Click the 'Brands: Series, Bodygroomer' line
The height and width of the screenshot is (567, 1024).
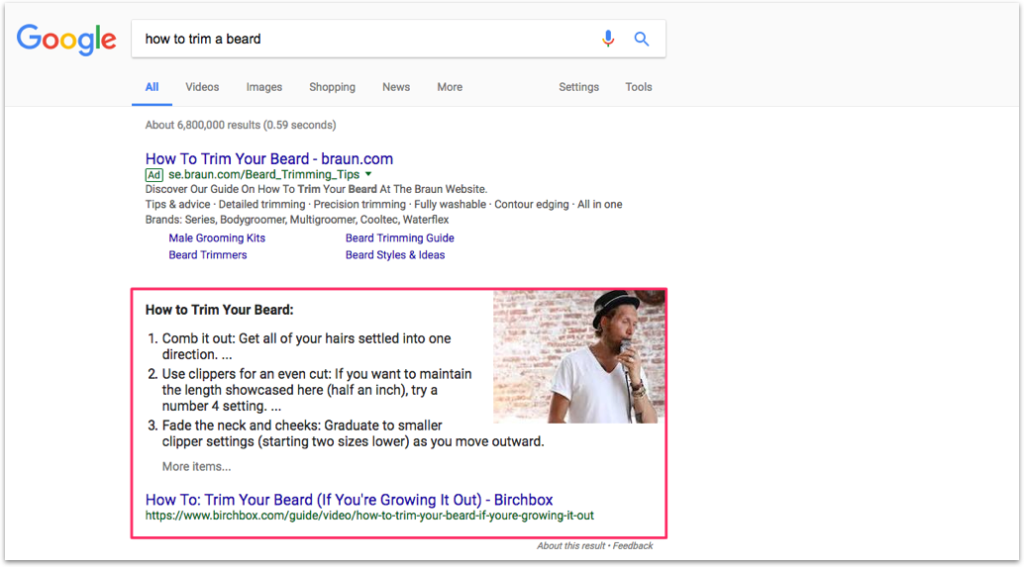tap(297, 219)
